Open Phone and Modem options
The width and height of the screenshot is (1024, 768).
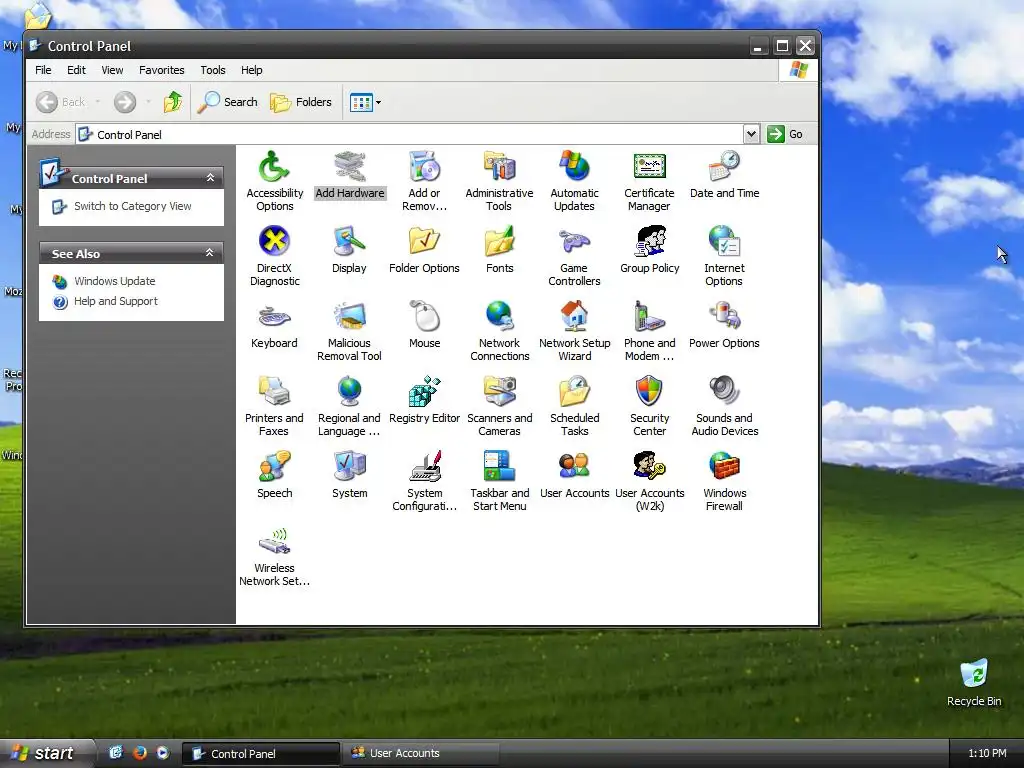tap(649, 331)
